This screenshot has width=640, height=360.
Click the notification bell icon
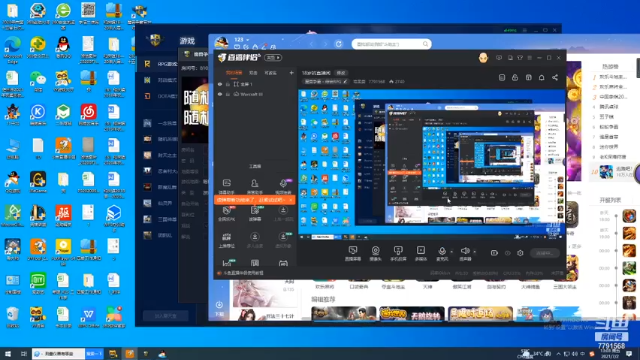(x=541, y=78)
